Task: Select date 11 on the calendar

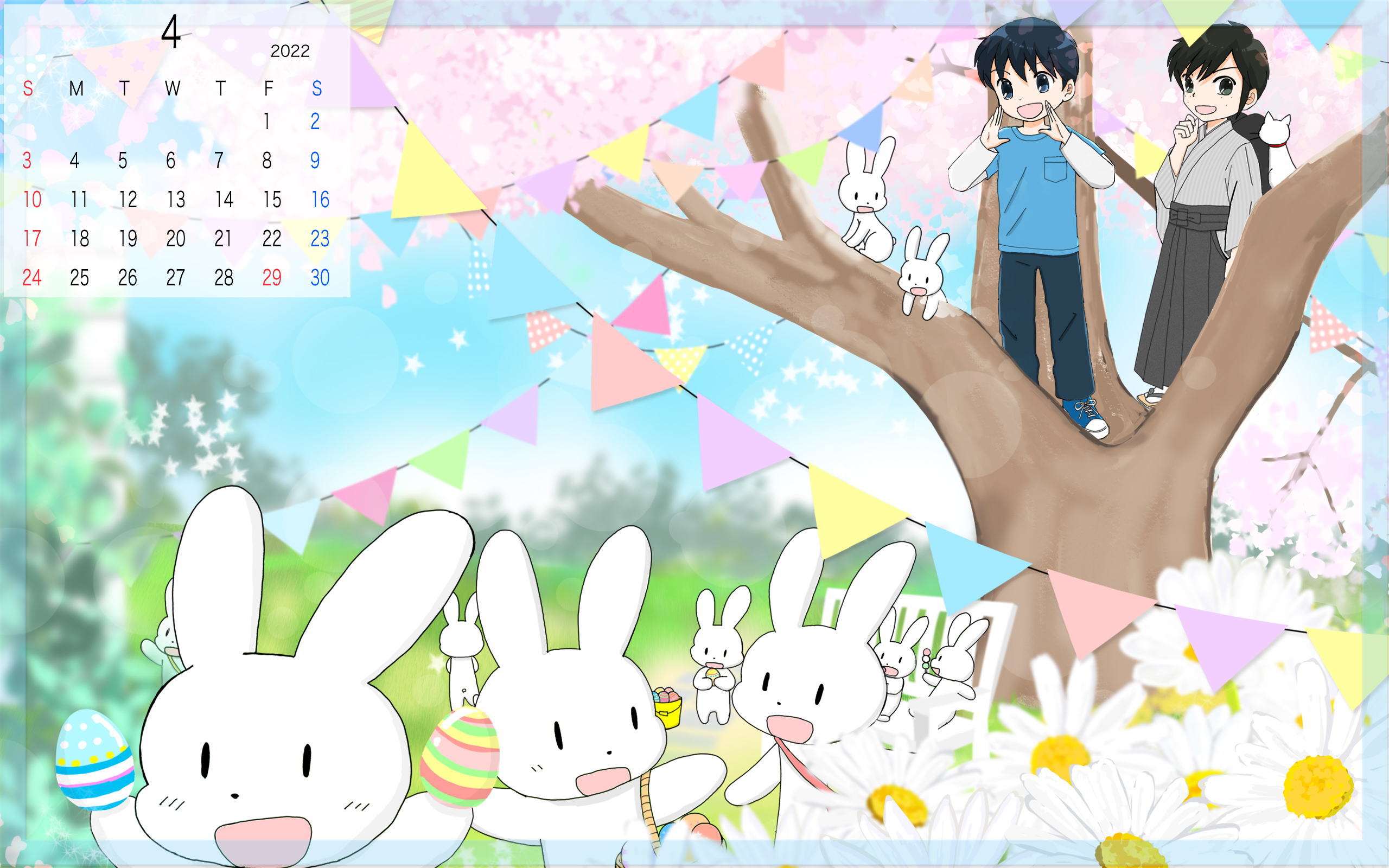Action: pos(79,199)
